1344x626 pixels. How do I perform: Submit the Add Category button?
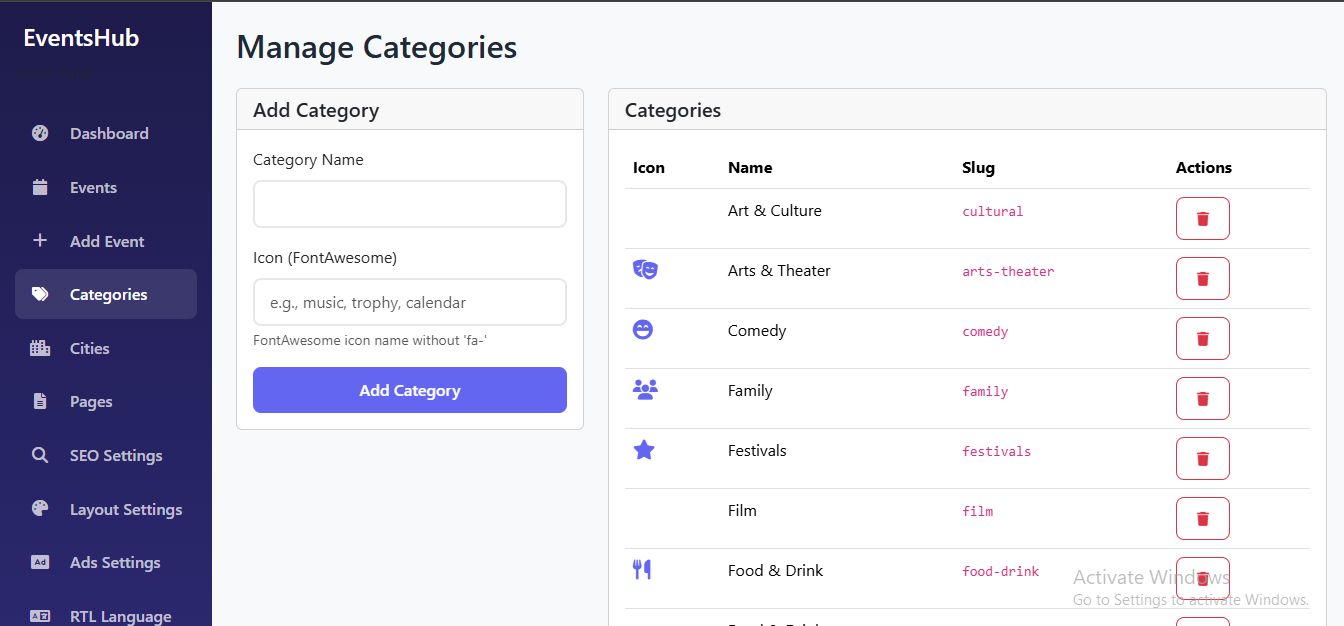click(409, 390)
